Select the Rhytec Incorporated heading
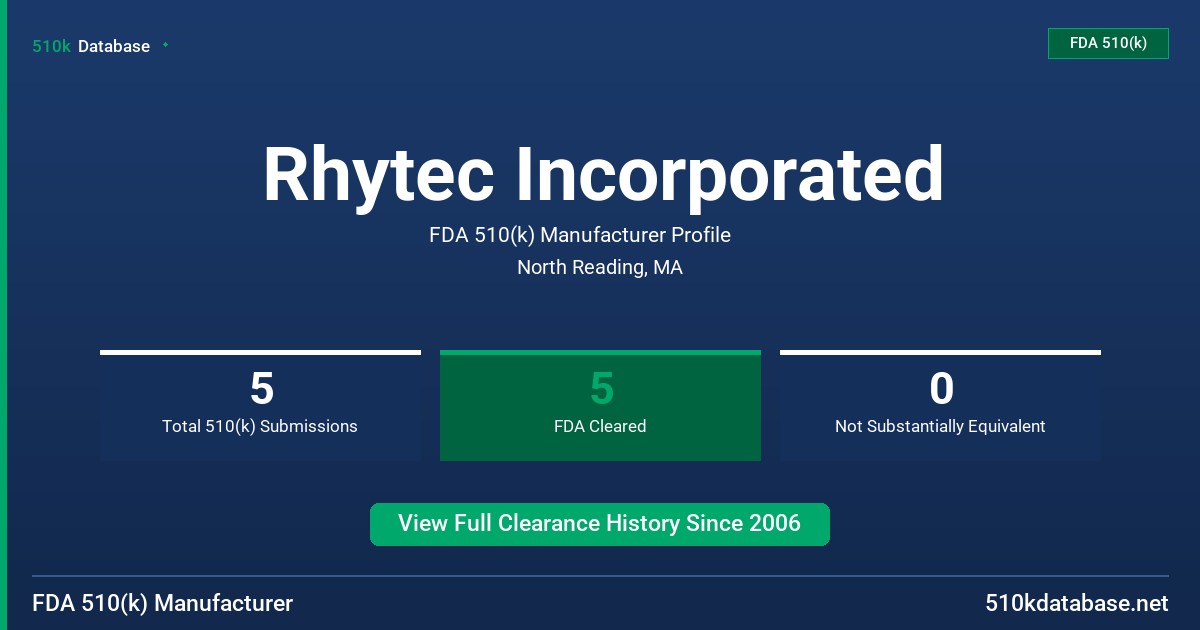Viewport: 1200px width, 630px height. 603,174
